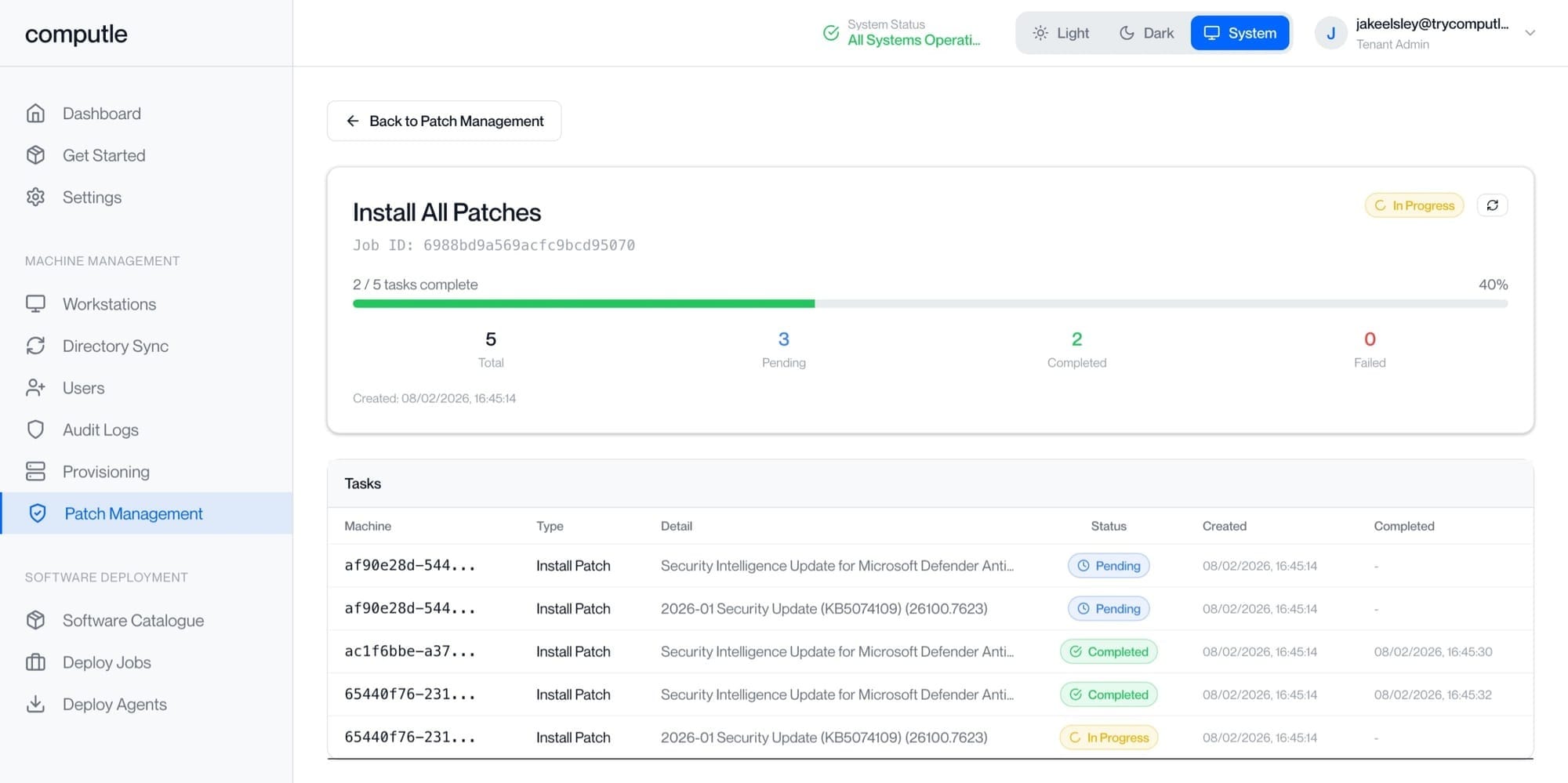Click the Dashboard home icon
Image resolution: width=1568 pixels, height=783 pixels.
tap(35, 114)
